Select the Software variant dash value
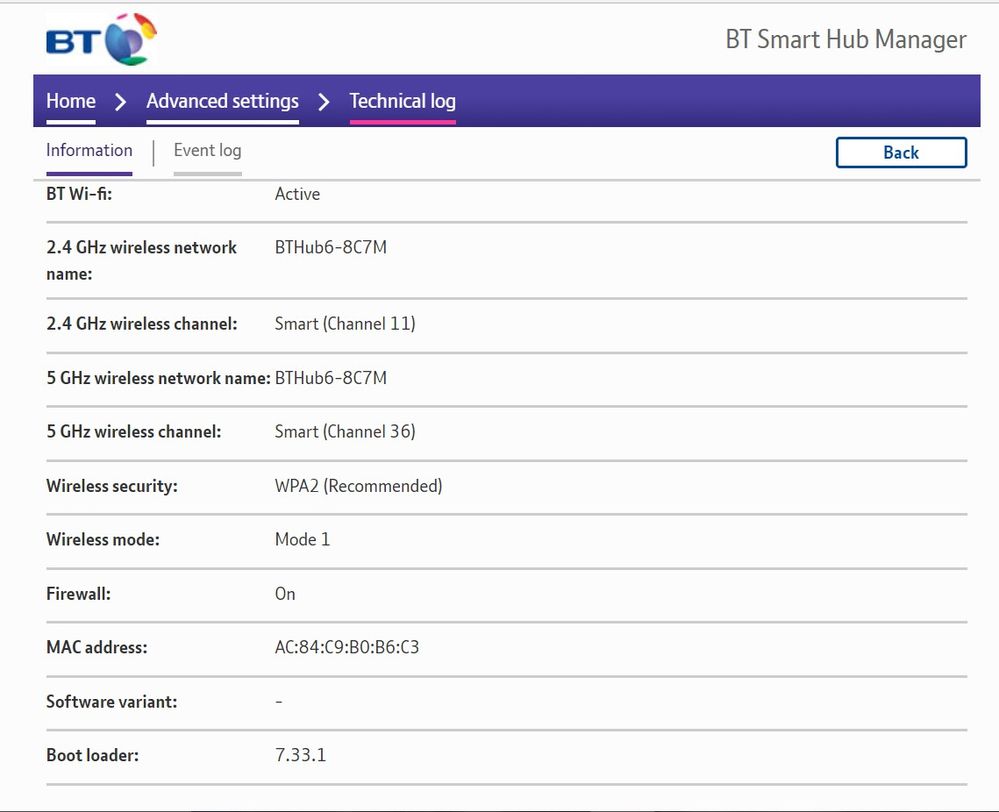The width and height of the screenshot is (999, 812). coord(278,702)
